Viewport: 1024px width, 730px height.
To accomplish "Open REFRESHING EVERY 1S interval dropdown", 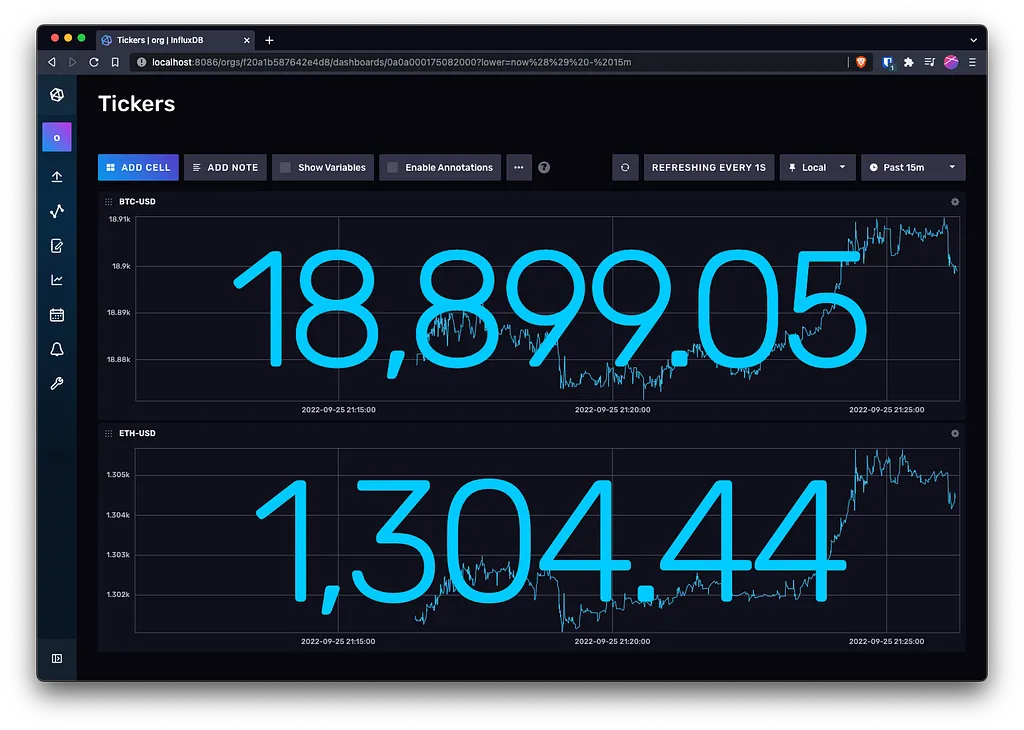I will pyautogui.click(x=709, y=168).
